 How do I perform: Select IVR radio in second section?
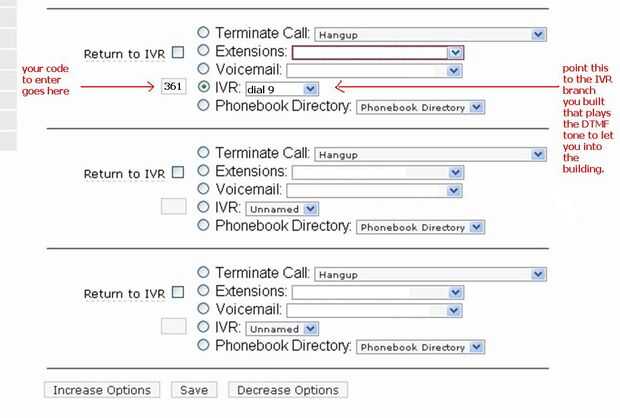204,207
